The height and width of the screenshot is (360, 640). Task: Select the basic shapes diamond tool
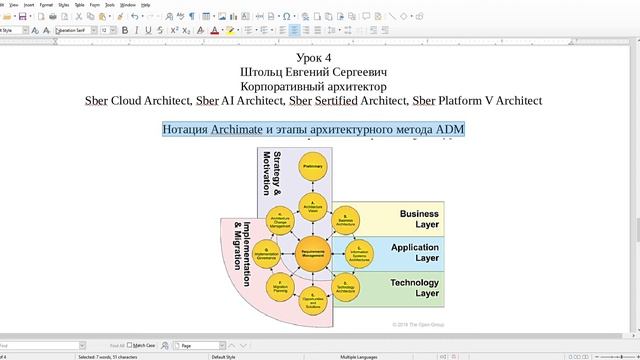(x=404, y=16)
